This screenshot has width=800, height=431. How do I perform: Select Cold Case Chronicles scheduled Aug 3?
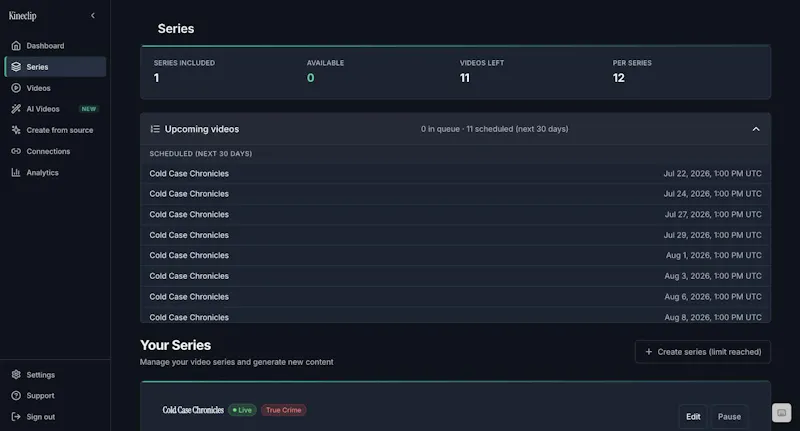coord(456,276)
